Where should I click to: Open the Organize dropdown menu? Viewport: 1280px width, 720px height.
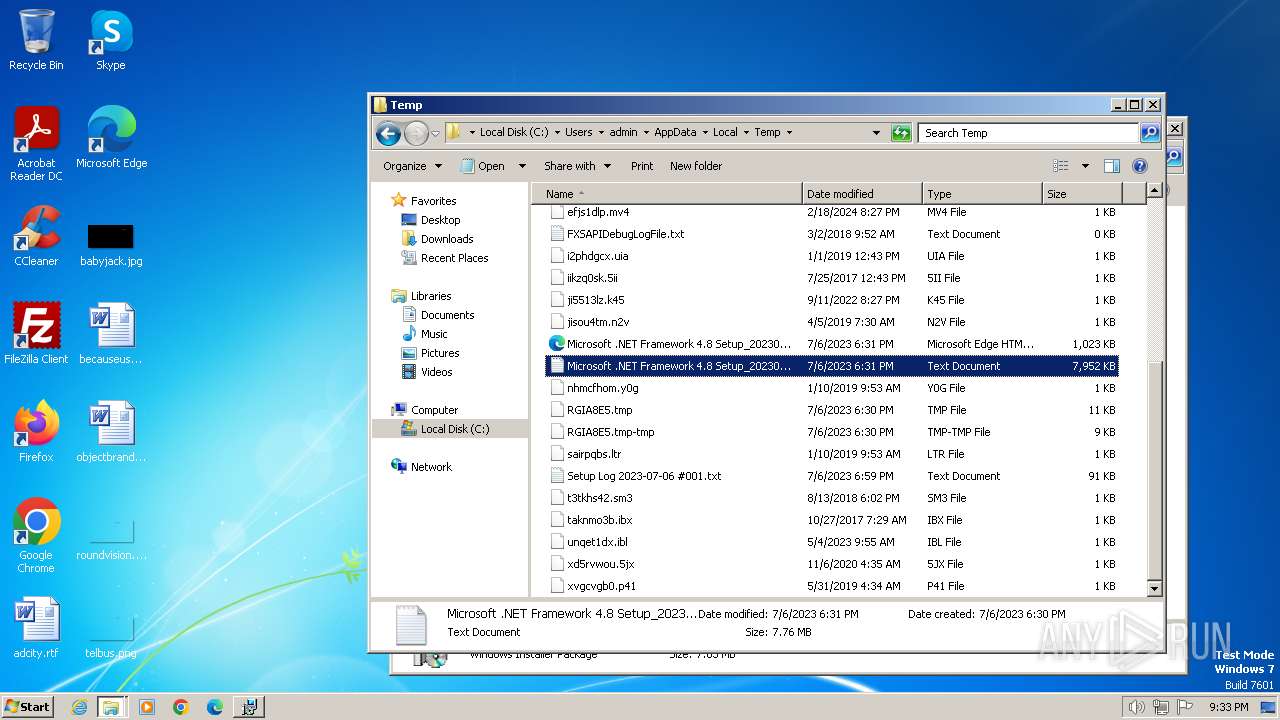point(412,166)
